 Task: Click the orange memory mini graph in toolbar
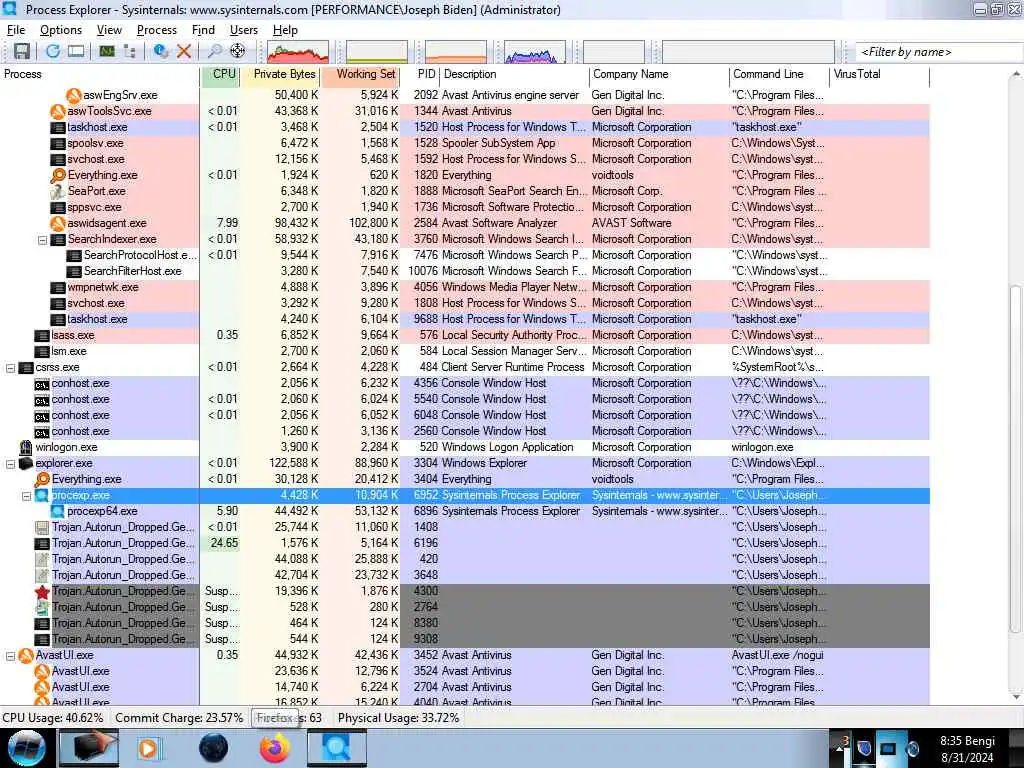[456, 52]
